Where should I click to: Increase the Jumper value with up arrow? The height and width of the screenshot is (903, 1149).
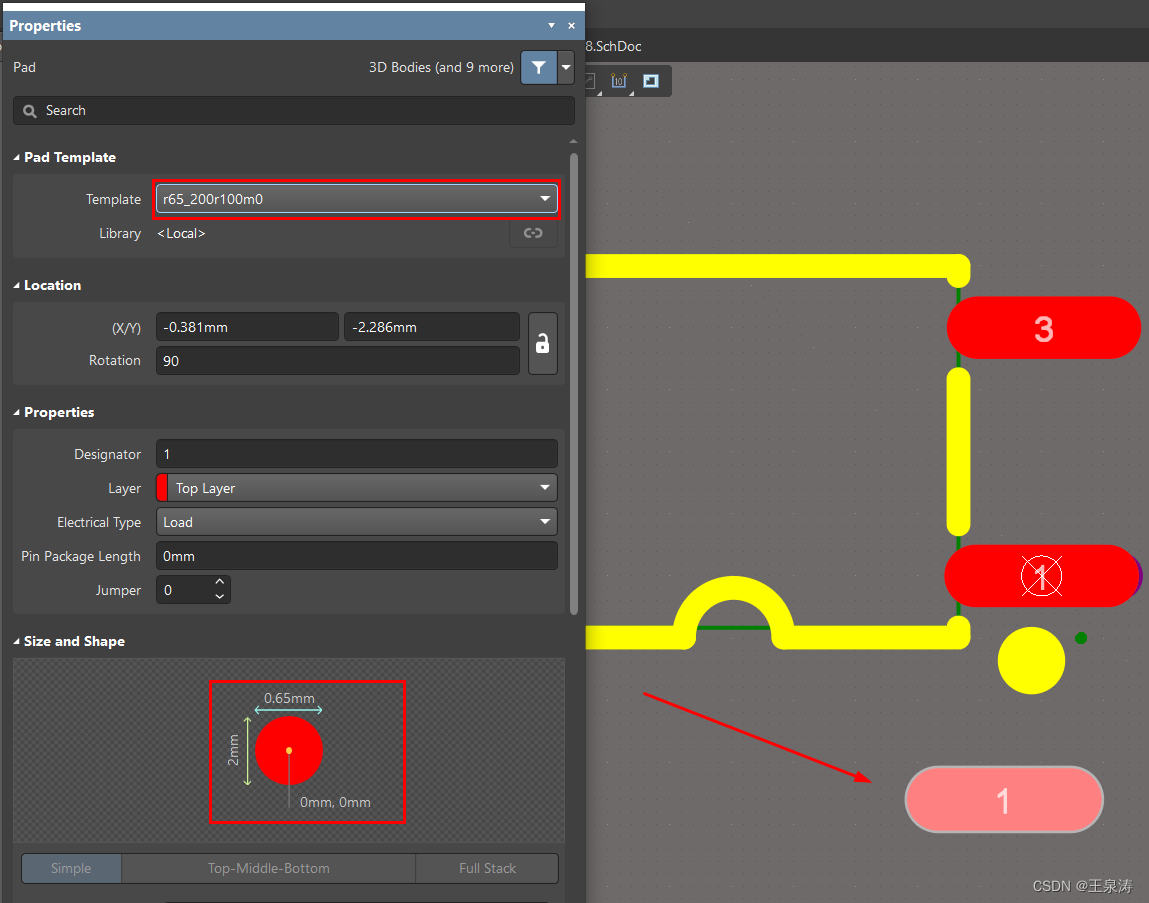219,582
